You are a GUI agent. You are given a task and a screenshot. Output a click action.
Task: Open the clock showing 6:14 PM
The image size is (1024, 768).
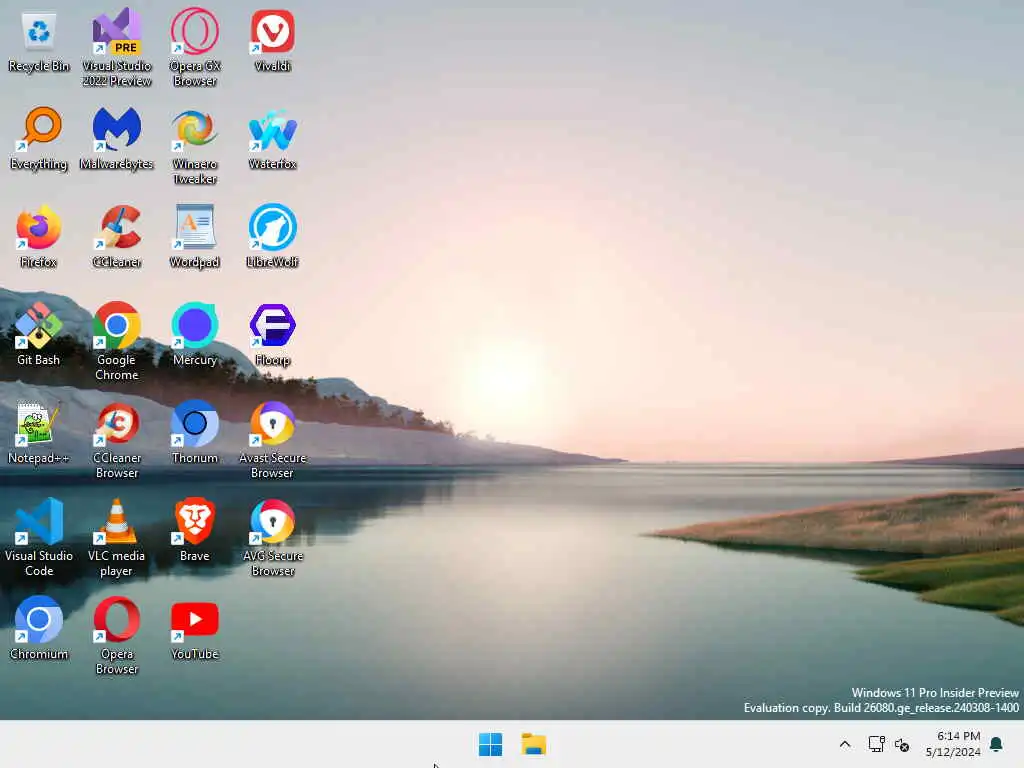click(x=953, y=744)
